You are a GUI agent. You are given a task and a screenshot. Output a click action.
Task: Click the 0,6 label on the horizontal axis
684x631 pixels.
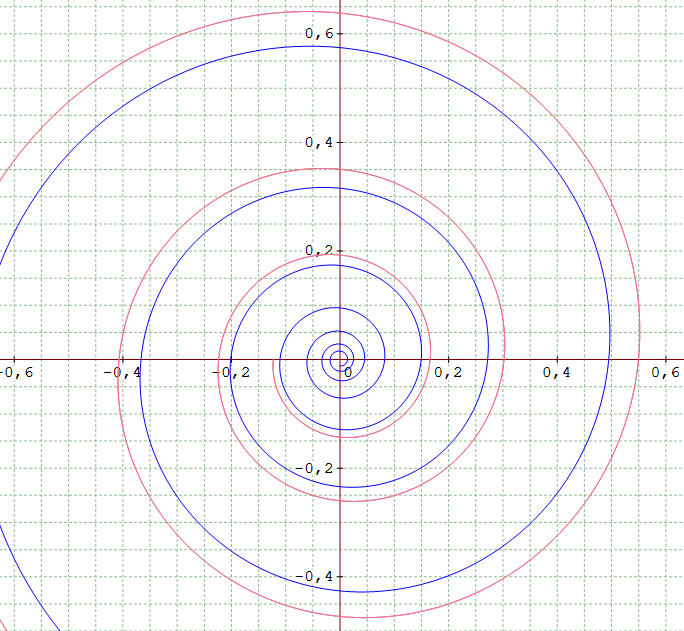(666, 372)
